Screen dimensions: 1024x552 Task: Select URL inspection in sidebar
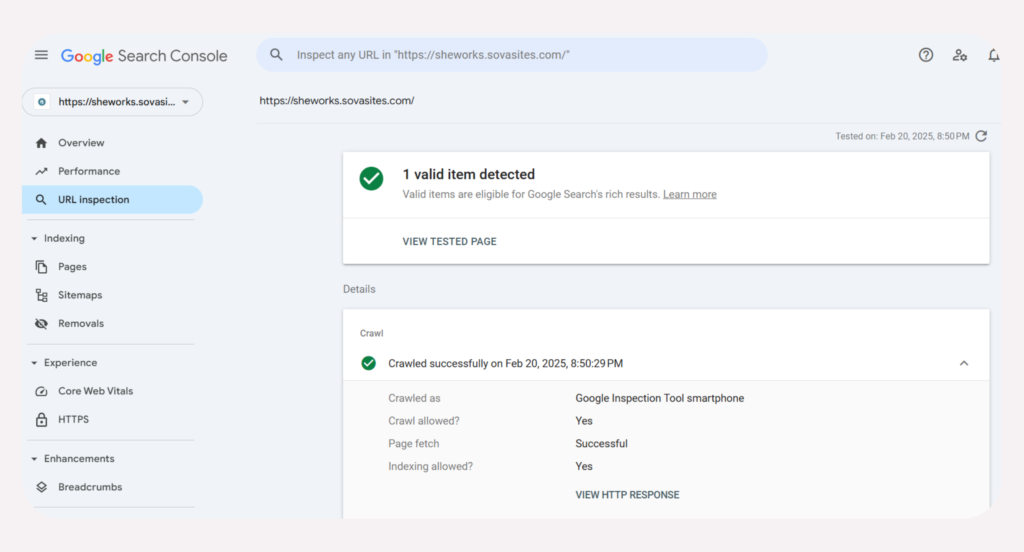pos(112,199)
